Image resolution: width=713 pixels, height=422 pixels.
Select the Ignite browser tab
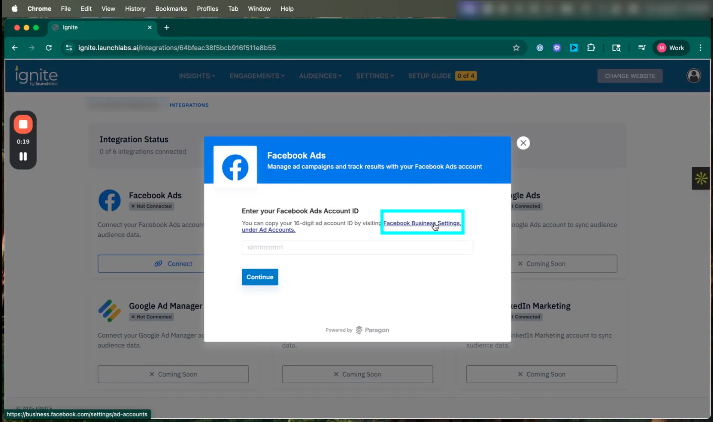[x=102, y=28]
